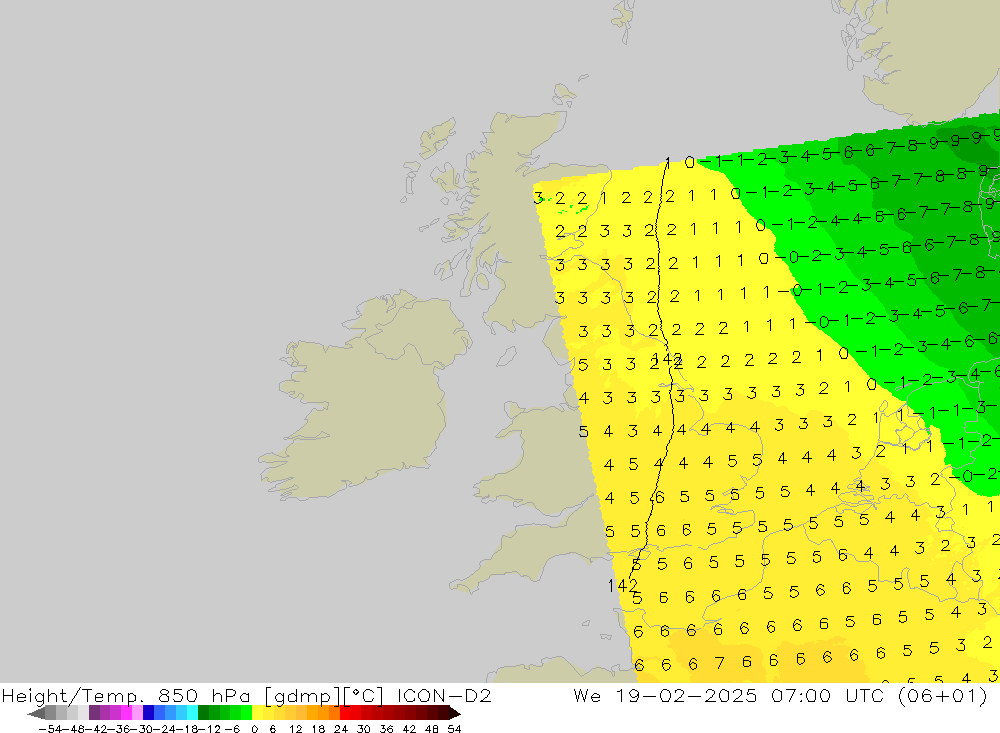Click the ICON-D2 model name in the title
Viewport: 1000px width, 733px height.
(444, 695)
